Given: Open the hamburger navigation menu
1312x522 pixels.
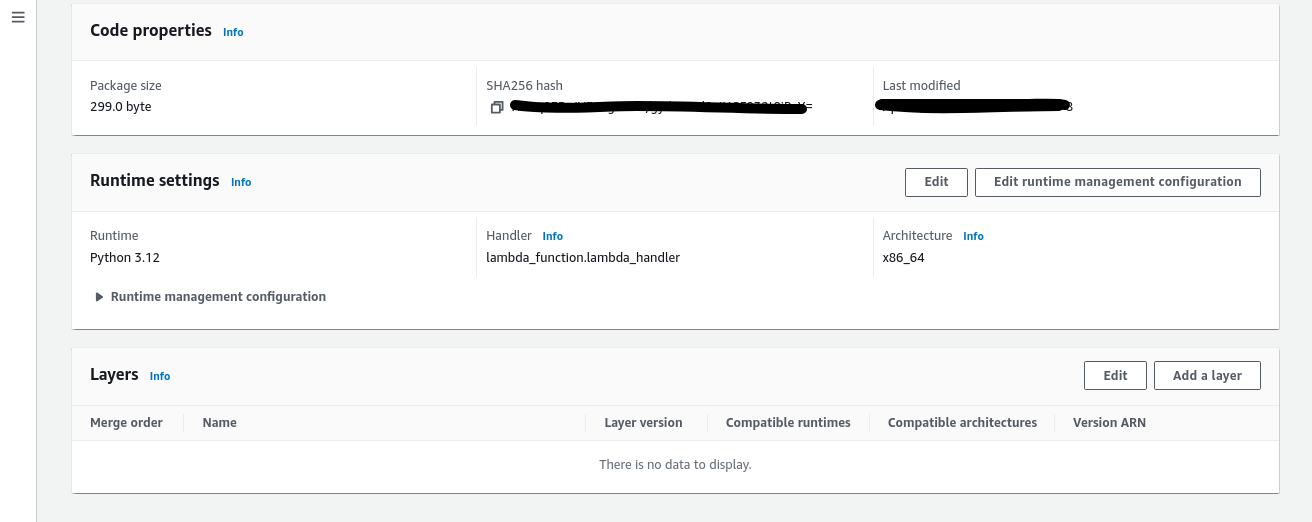Looking at the screenshot, I should [18, 18].
